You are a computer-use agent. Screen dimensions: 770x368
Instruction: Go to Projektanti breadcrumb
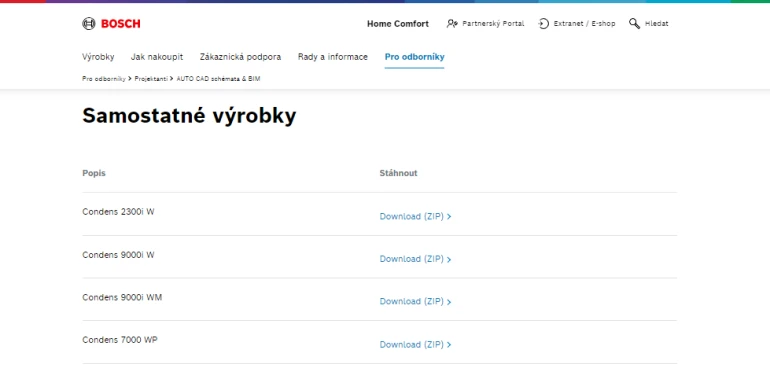151,79
